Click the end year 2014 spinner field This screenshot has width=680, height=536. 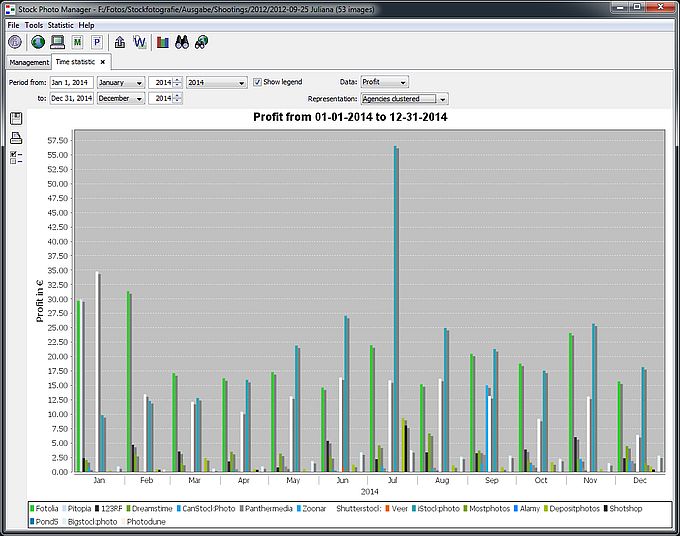161,98
